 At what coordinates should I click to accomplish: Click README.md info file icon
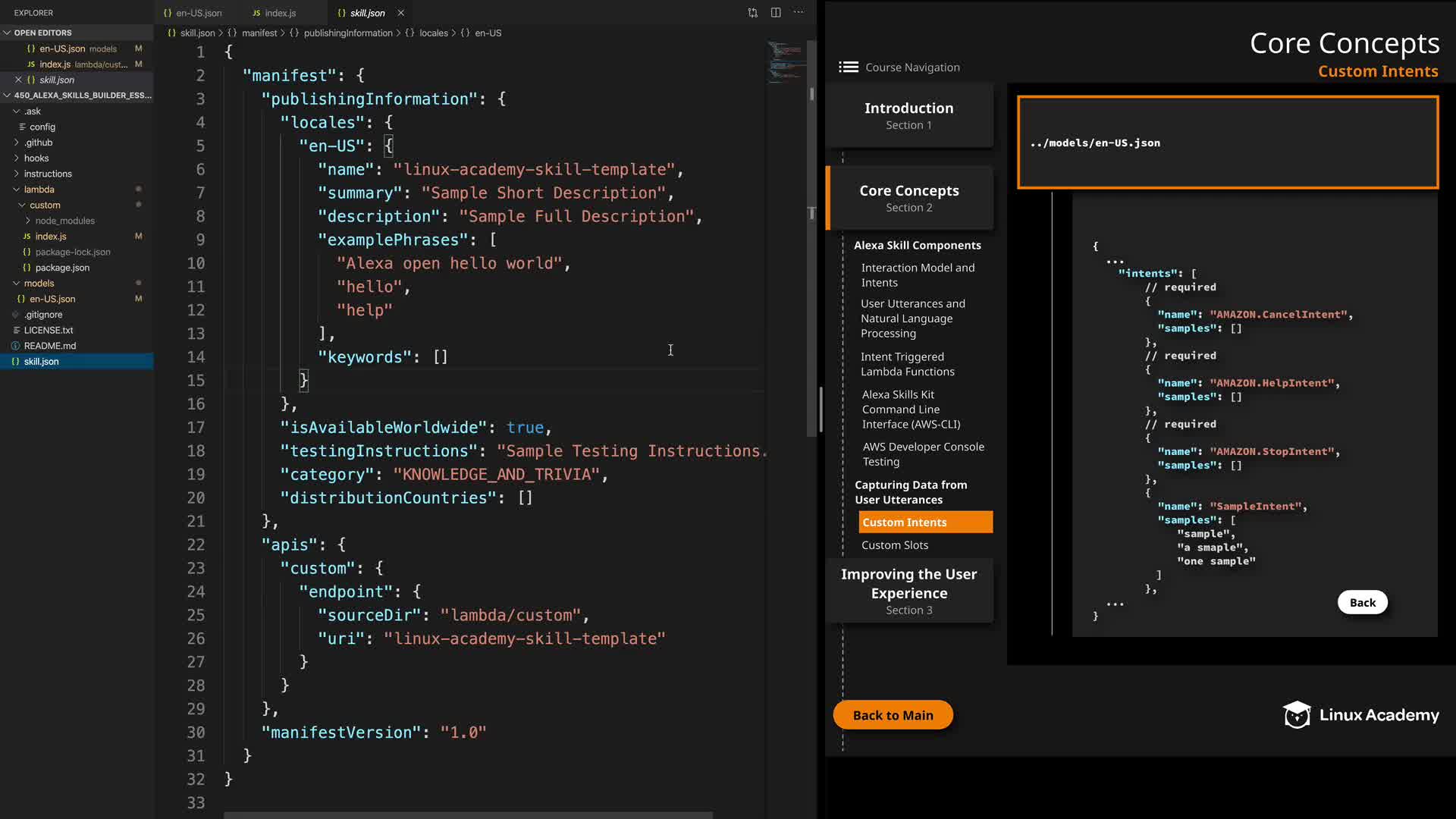15,346
